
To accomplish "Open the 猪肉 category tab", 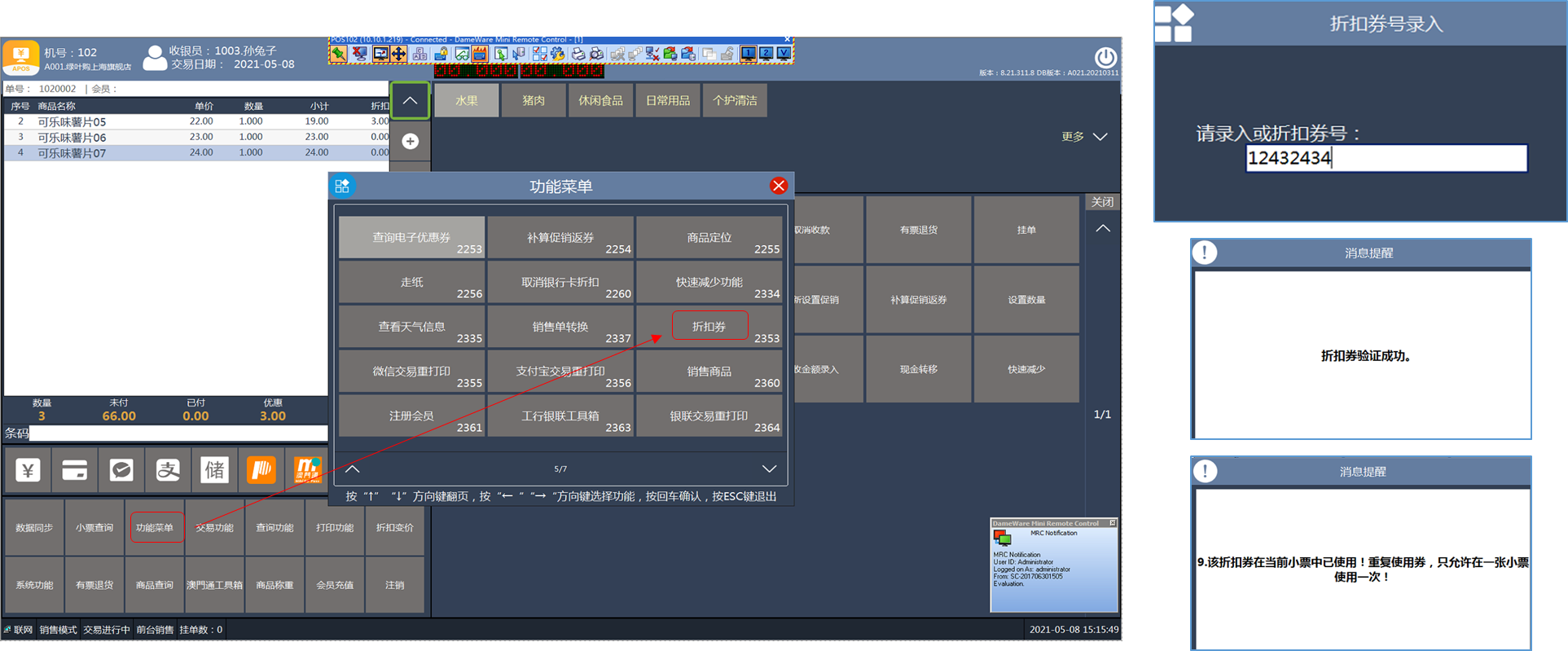I will pyautogui.click(x=534, y=100).
